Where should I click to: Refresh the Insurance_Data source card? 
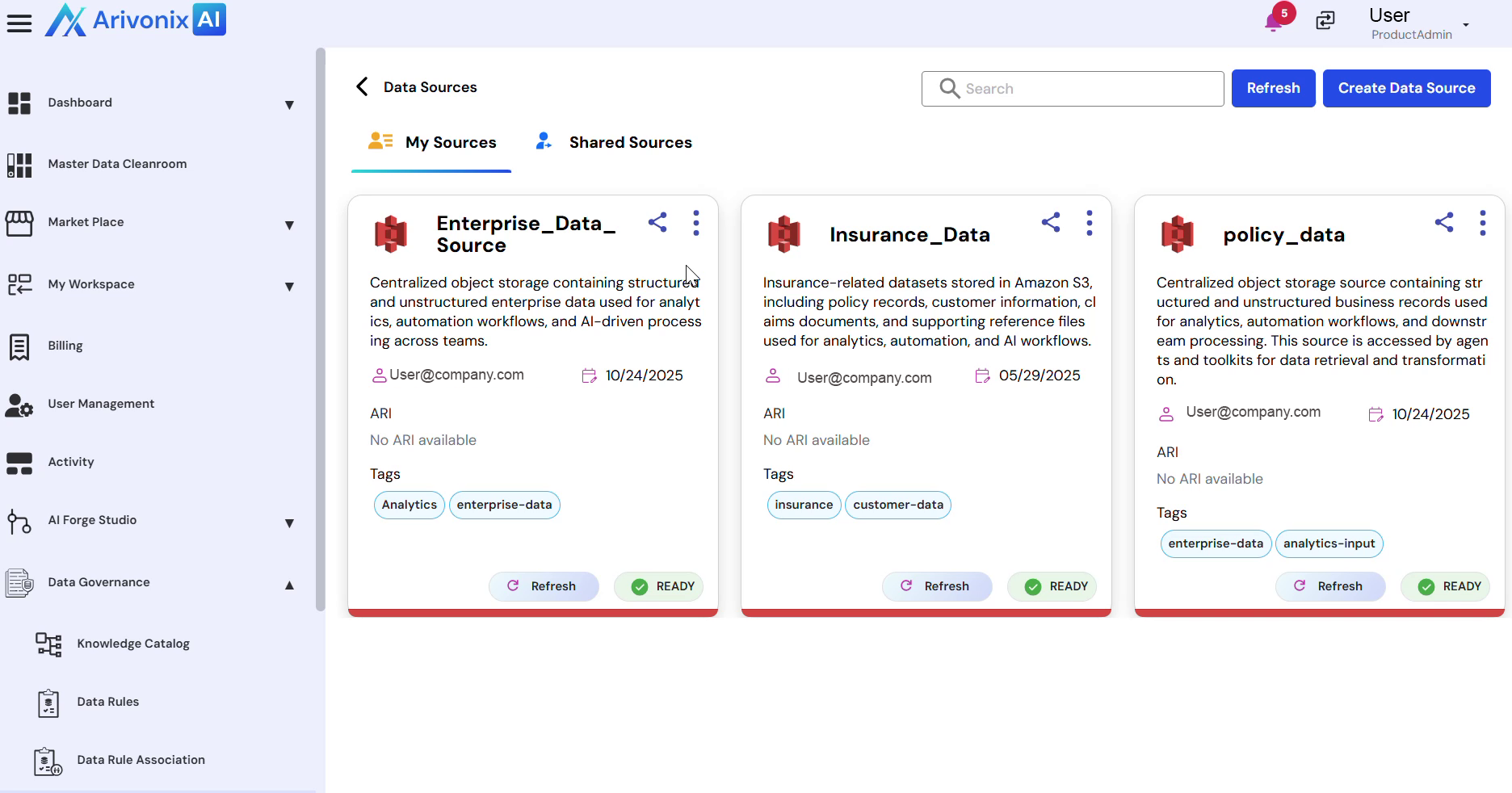pyautogui.click(x=936, y=586)
